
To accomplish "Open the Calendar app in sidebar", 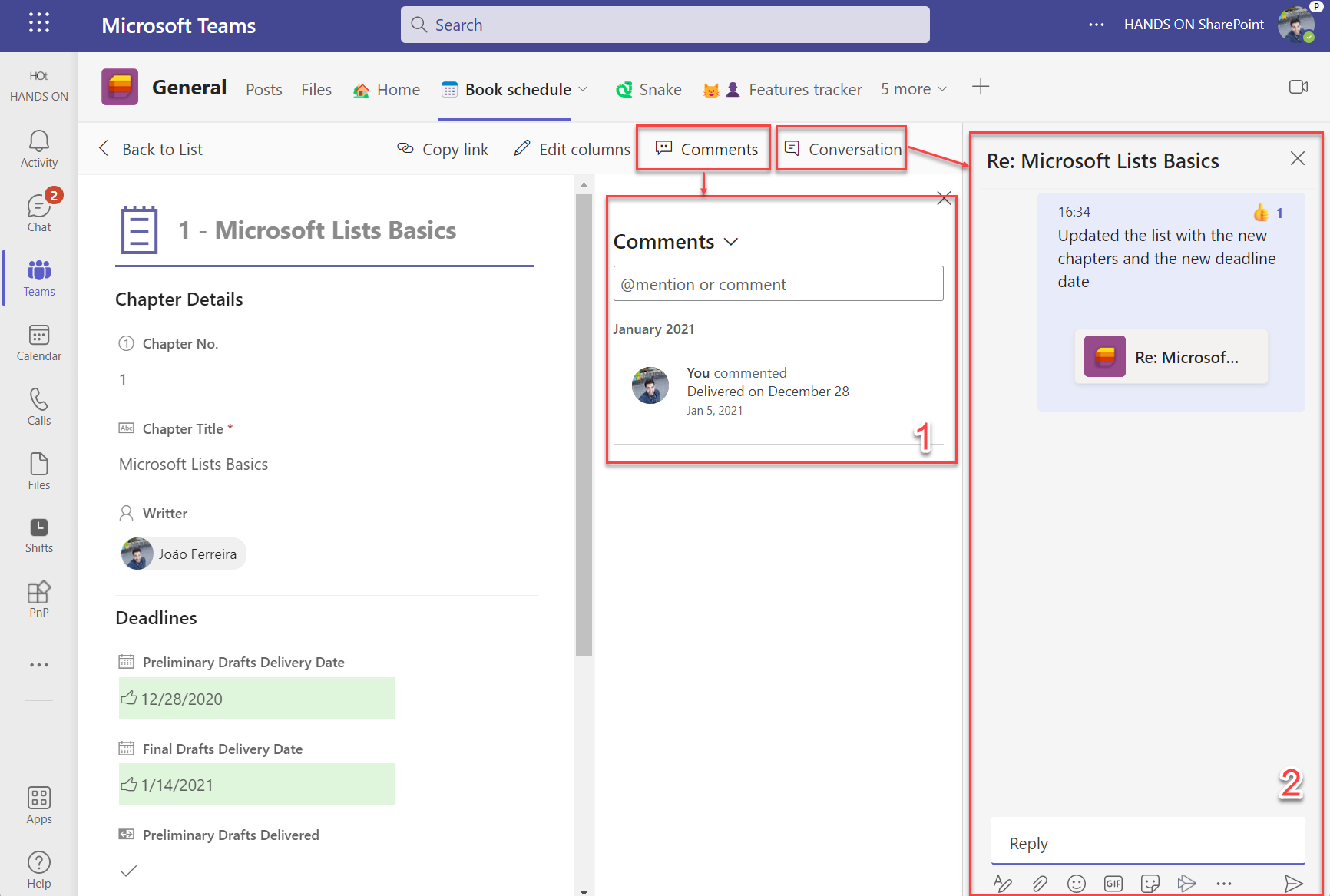I will tap(39, 342).
